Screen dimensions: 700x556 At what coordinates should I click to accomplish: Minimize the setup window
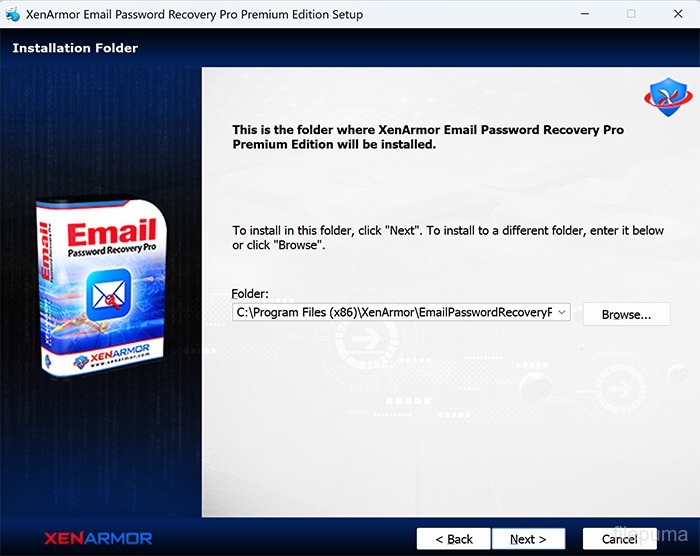[585, 14]
